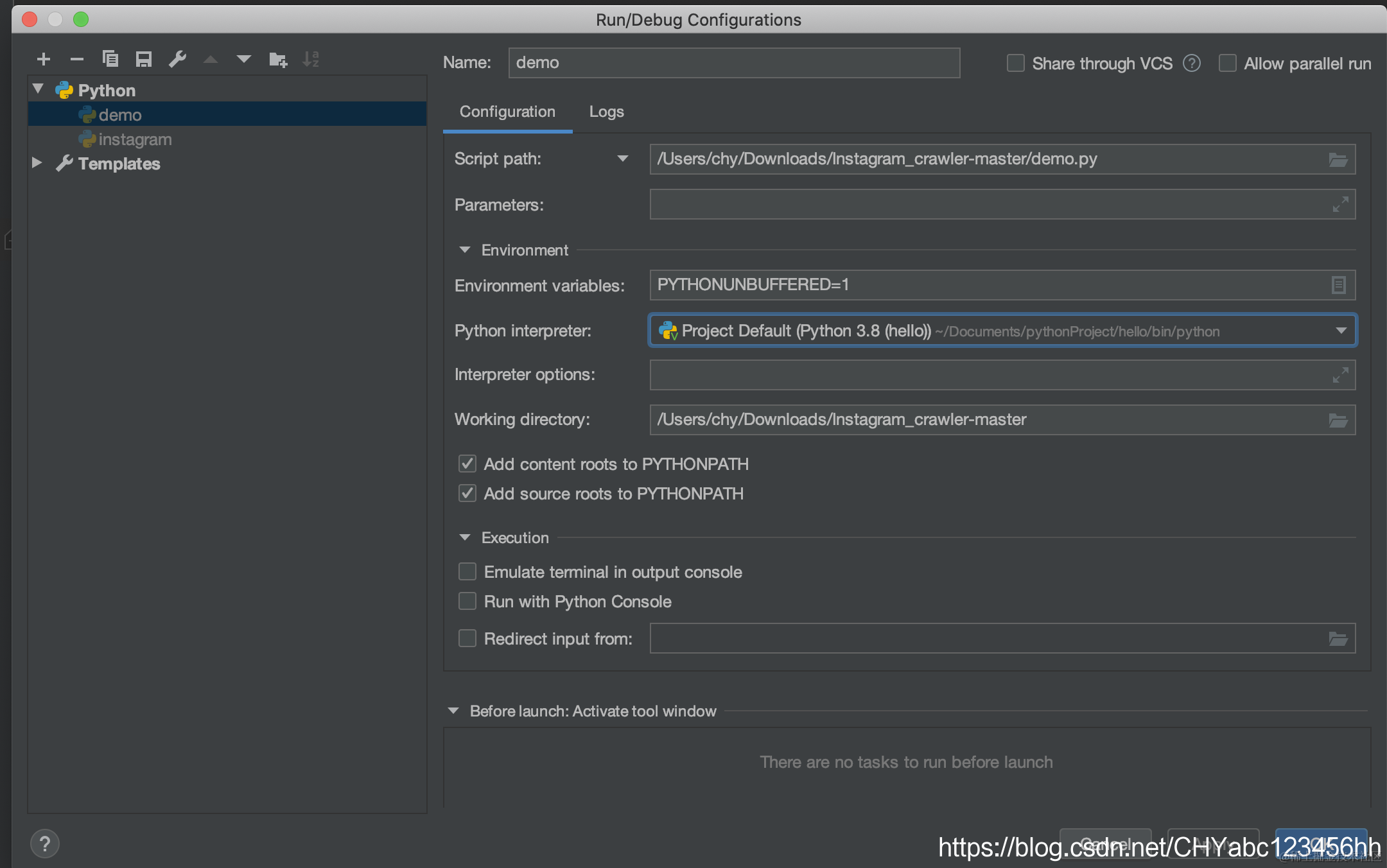The image size is (1387, 868).
Task: Click the Add New Configuration plus icon
Action: 44,59
